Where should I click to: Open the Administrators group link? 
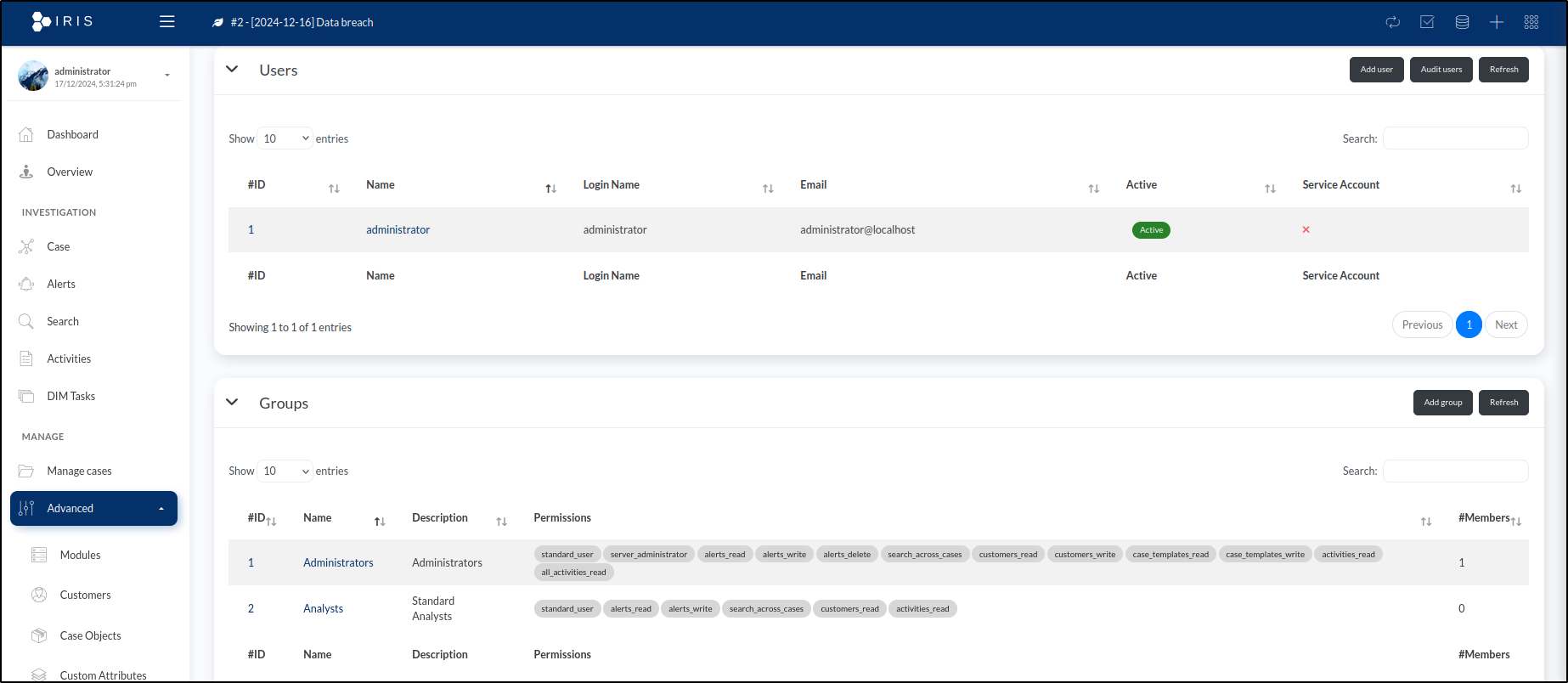tap(338, 562)
